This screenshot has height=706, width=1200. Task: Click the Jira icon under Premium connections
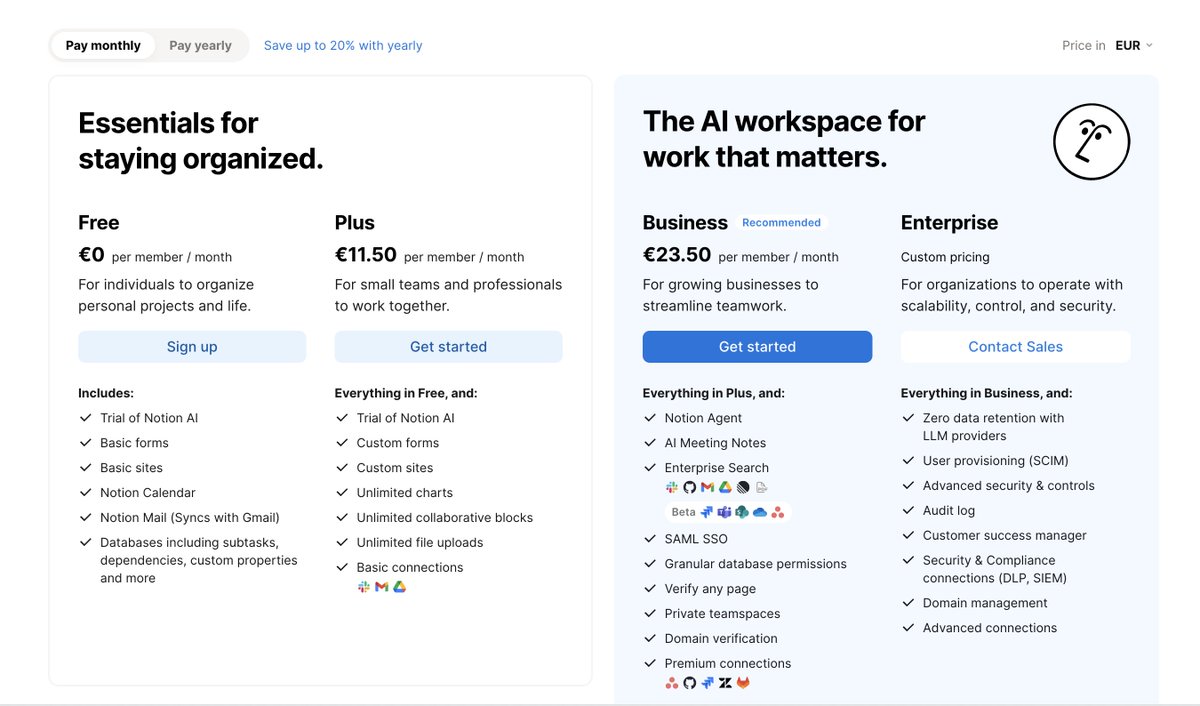point(707,683)
